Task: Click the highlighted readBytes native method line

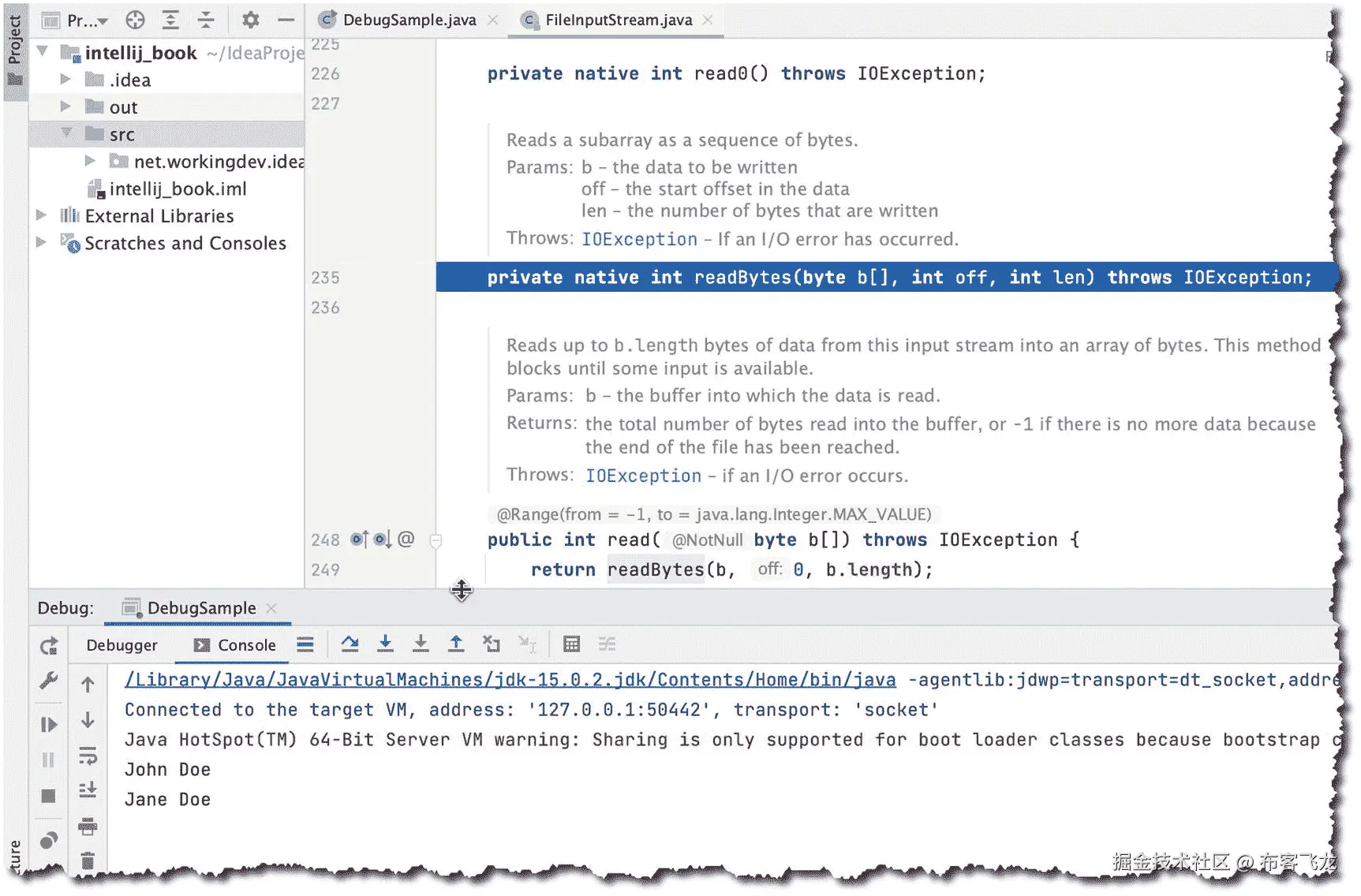Action: (x=887, y=277)
